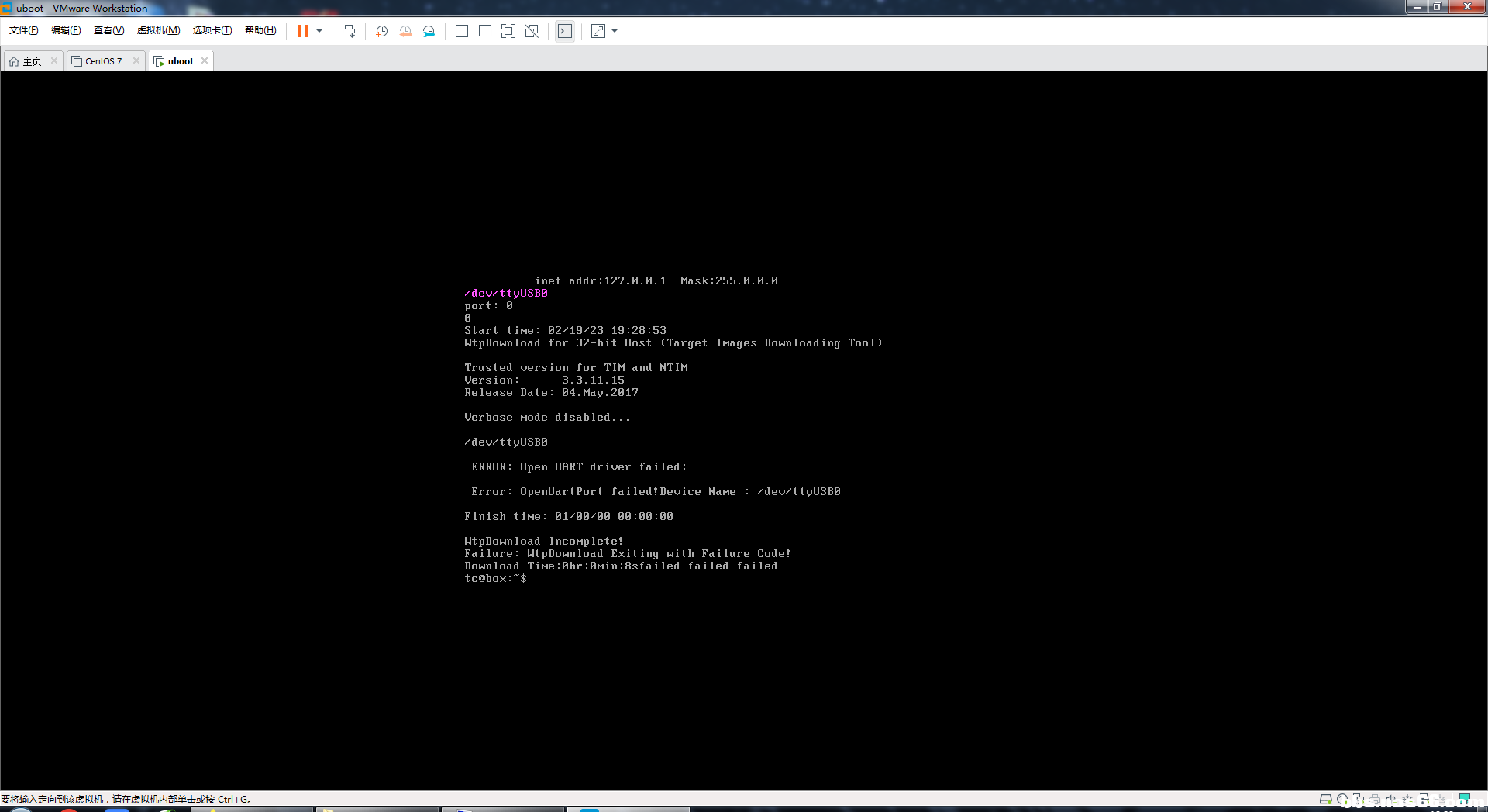Close the 主页 tab
The width and height of the screenshot is (1488, 812).
(54, 60)
